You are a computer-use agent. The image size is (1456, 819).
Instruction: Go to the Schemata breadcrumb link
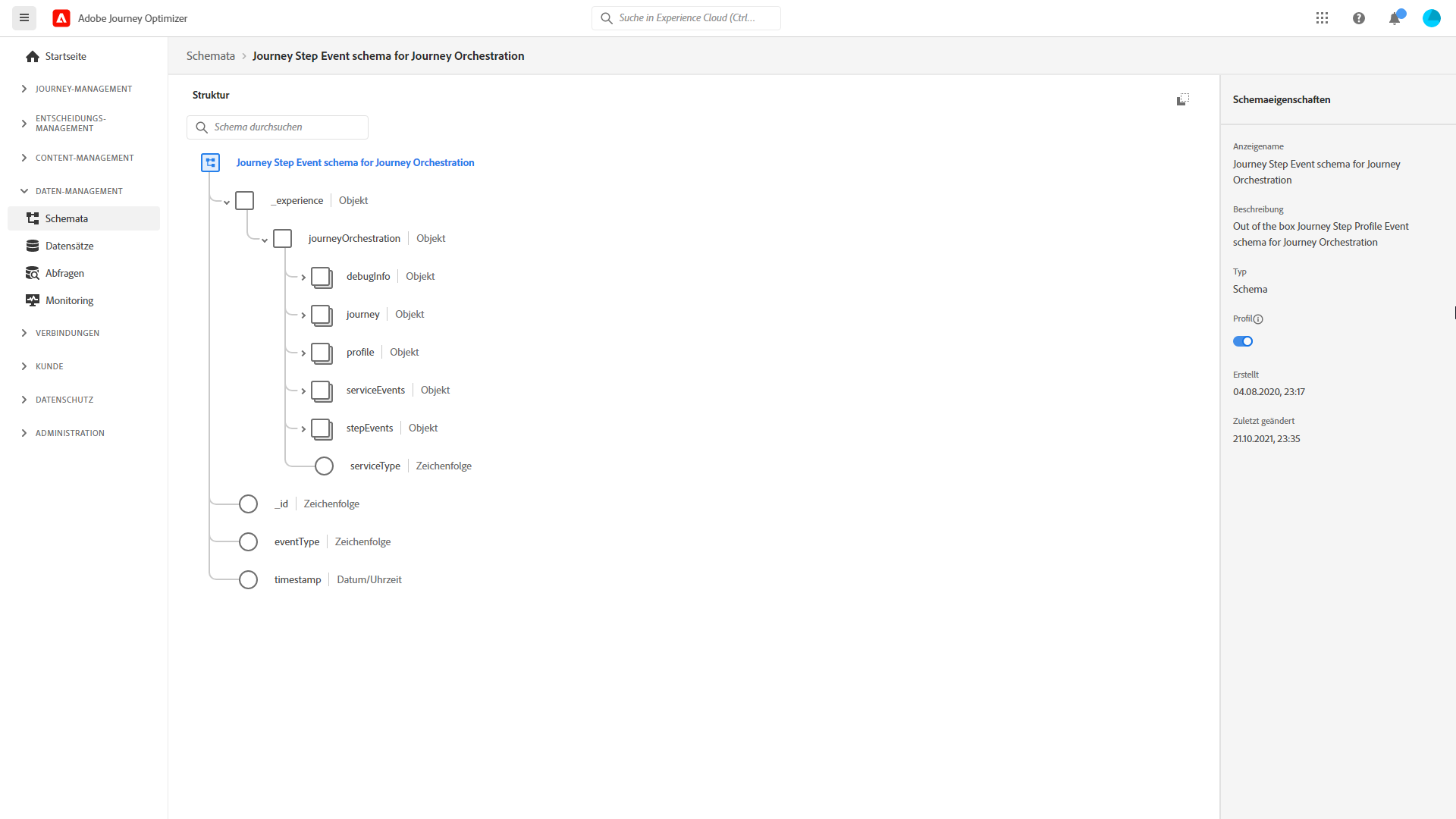coord(210,56)
